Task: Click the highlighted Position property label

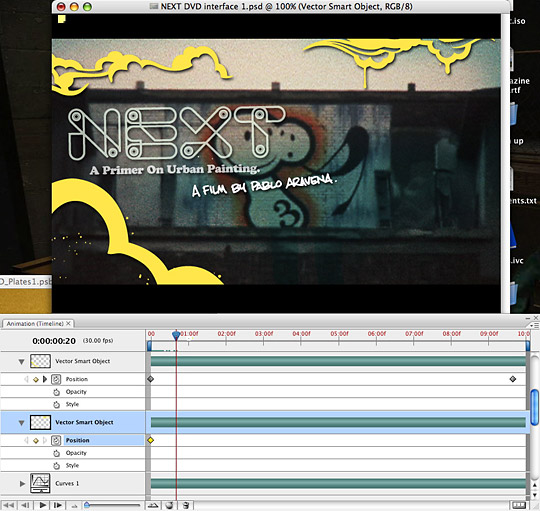Action: 77,440
